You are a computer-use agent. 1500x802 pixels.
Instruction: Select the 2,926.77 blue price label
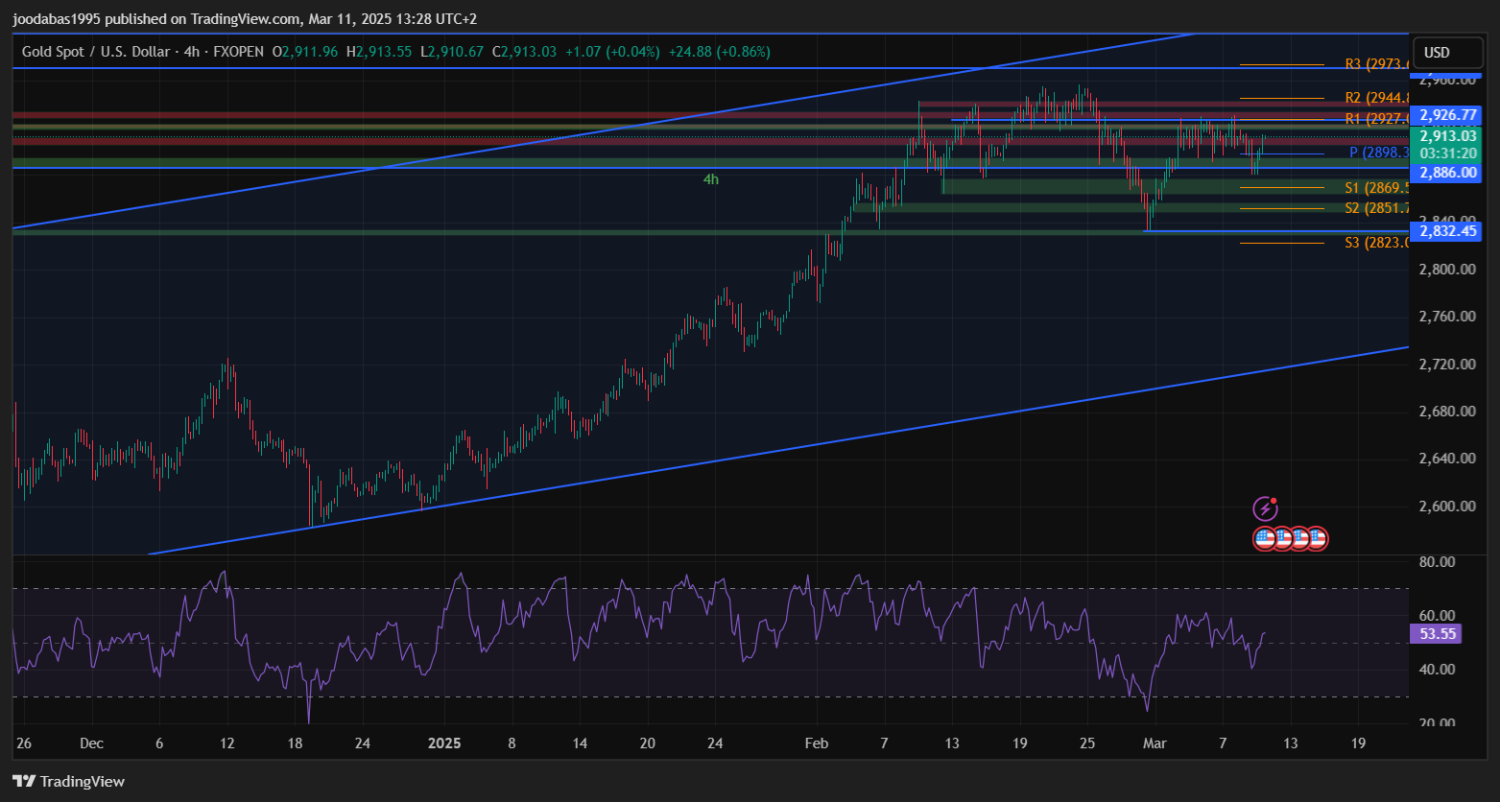1447,115
